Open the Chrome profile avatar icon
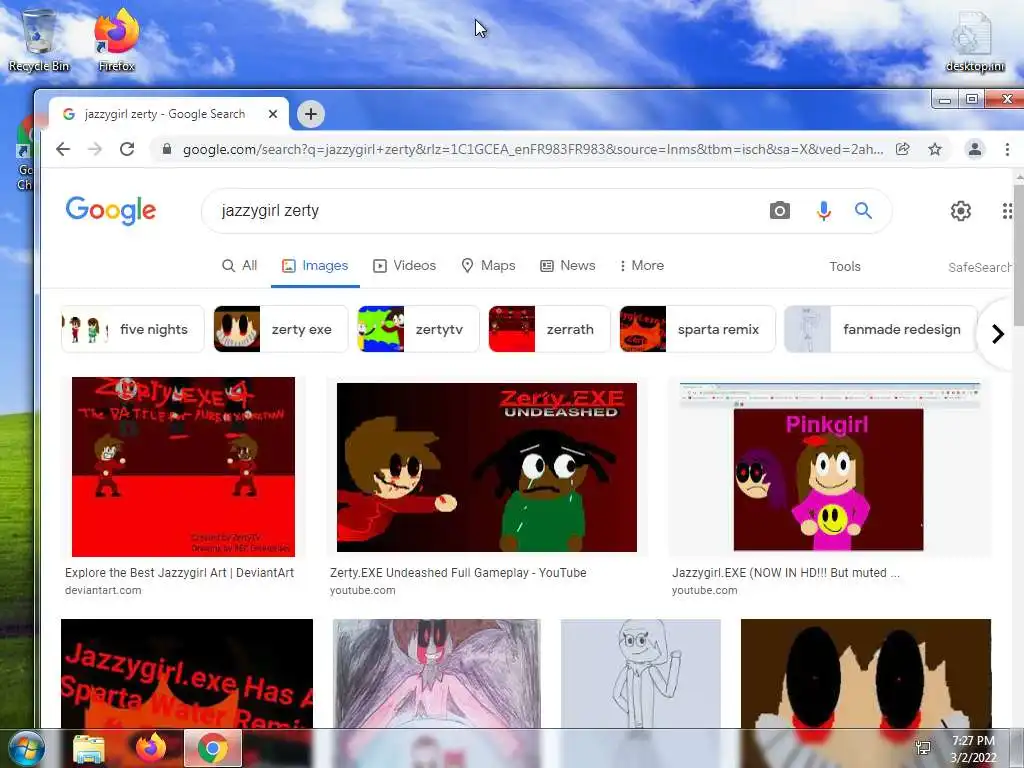This screenshot has width=1024, height=768. coord(974,149)
